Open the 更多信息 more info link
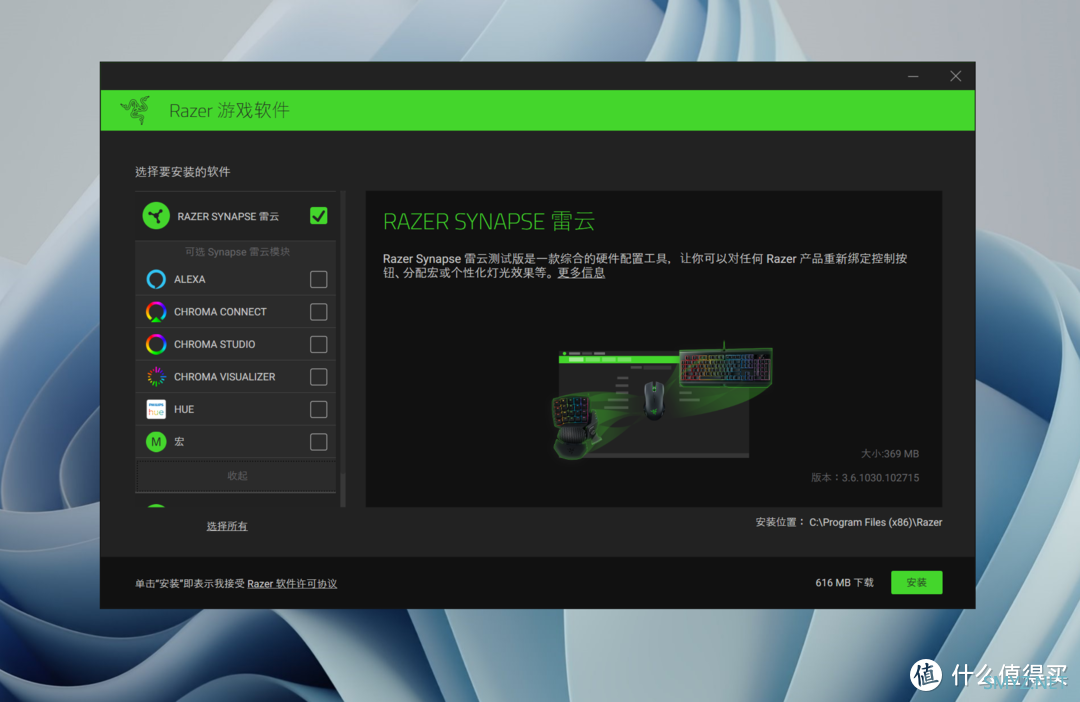 [581, 273]
